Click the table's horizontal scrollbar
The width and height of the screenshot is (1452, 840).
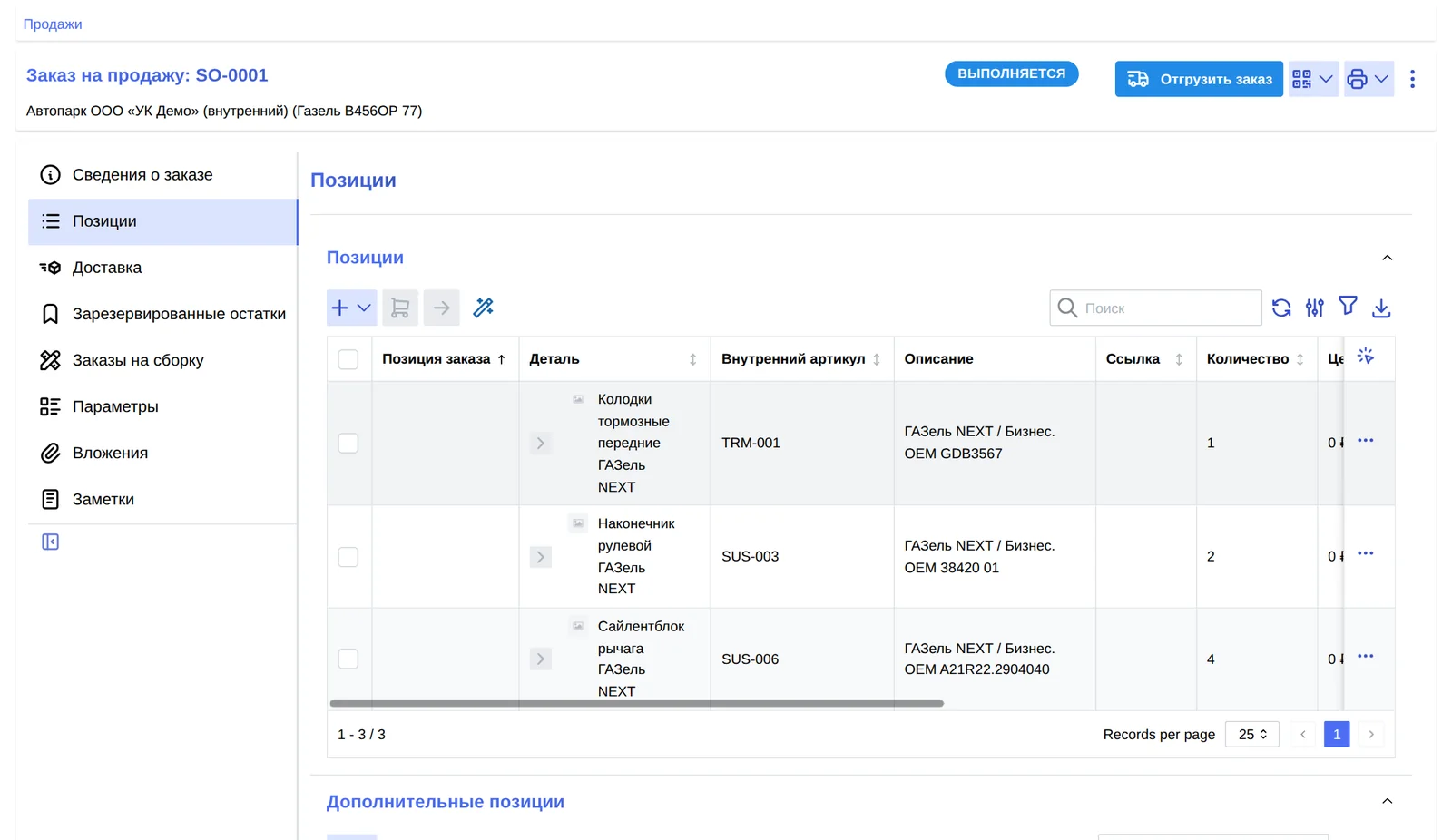(x=637, y=703)
